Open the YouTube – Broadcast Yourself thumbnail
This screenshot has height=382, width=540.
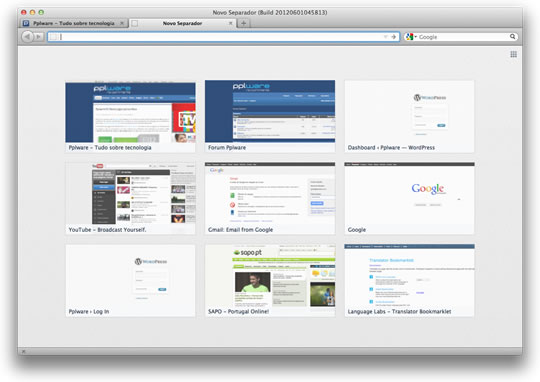(131, 198)
